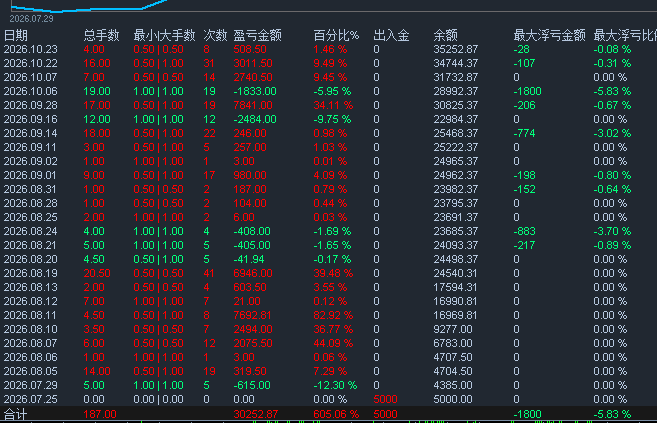Click the 合计 total row label
Viewport: 657px width, 423px height.
tap(16, 415)
